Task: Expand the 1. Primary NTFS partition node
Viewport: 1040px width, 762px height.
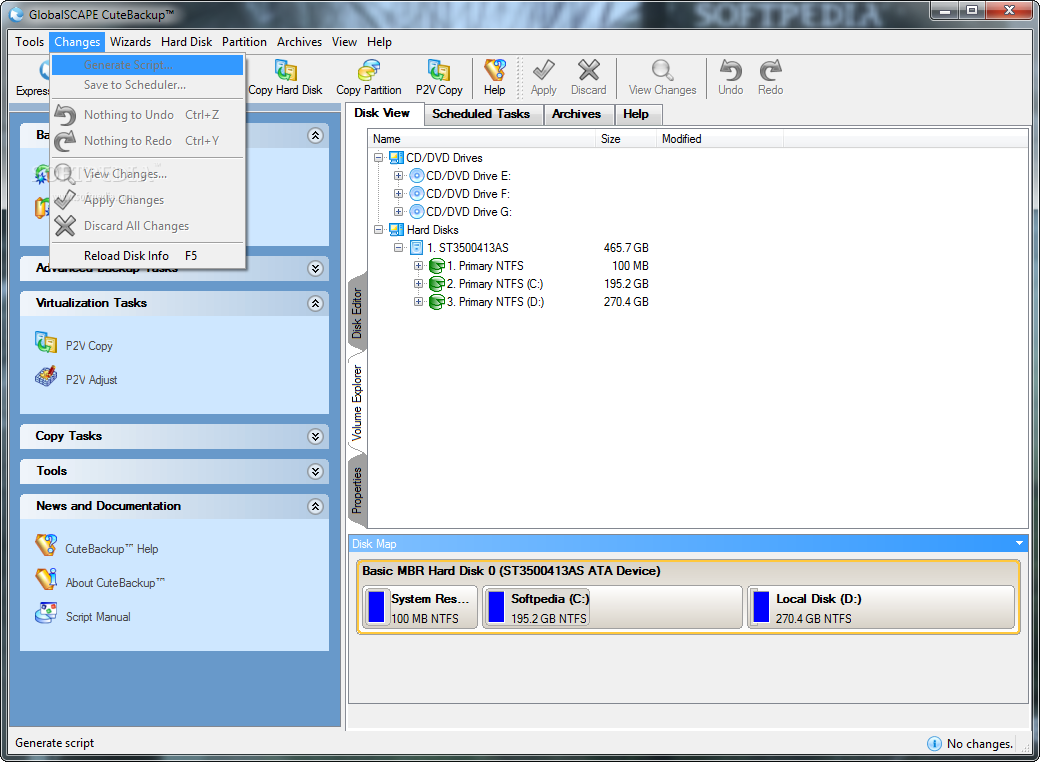Action: [418, 266]
